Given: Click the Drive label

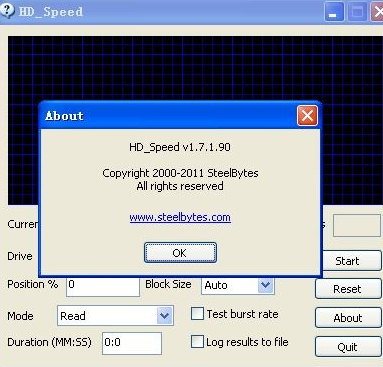Looking at the screenshot, I should (20, 256).
